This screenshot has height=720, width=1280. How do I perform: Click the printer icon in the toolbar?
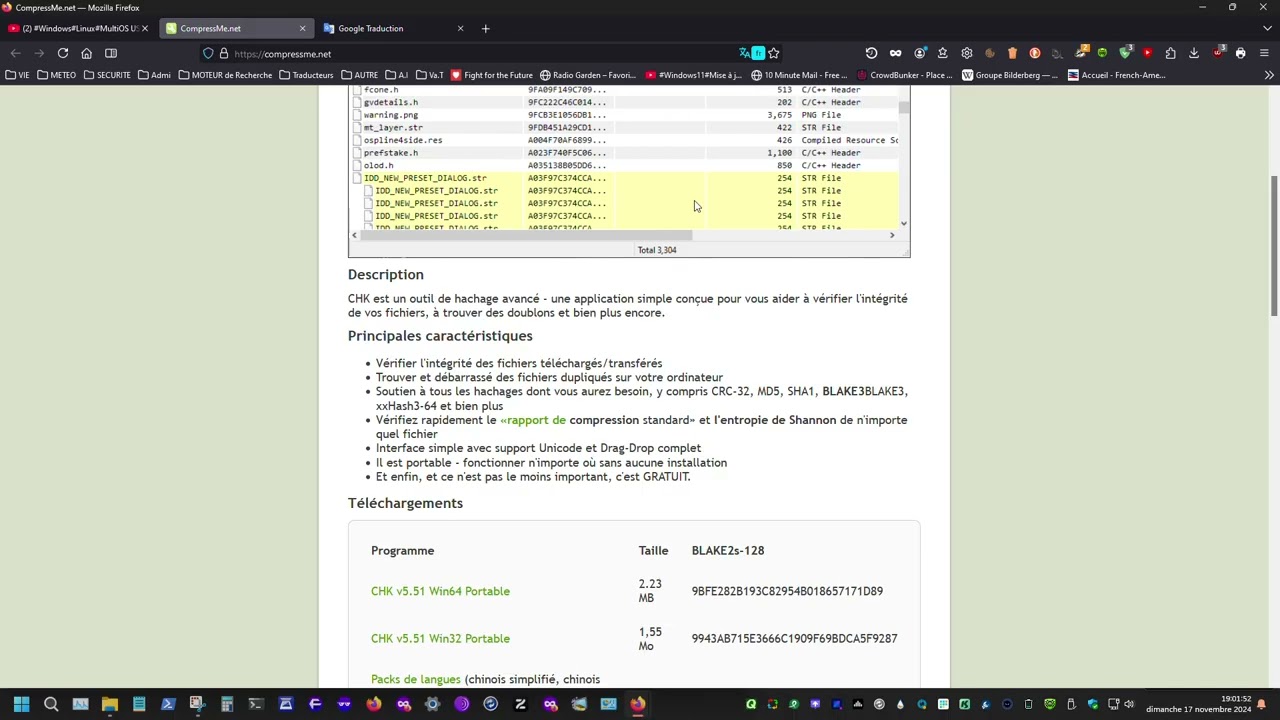point(1241,53)
